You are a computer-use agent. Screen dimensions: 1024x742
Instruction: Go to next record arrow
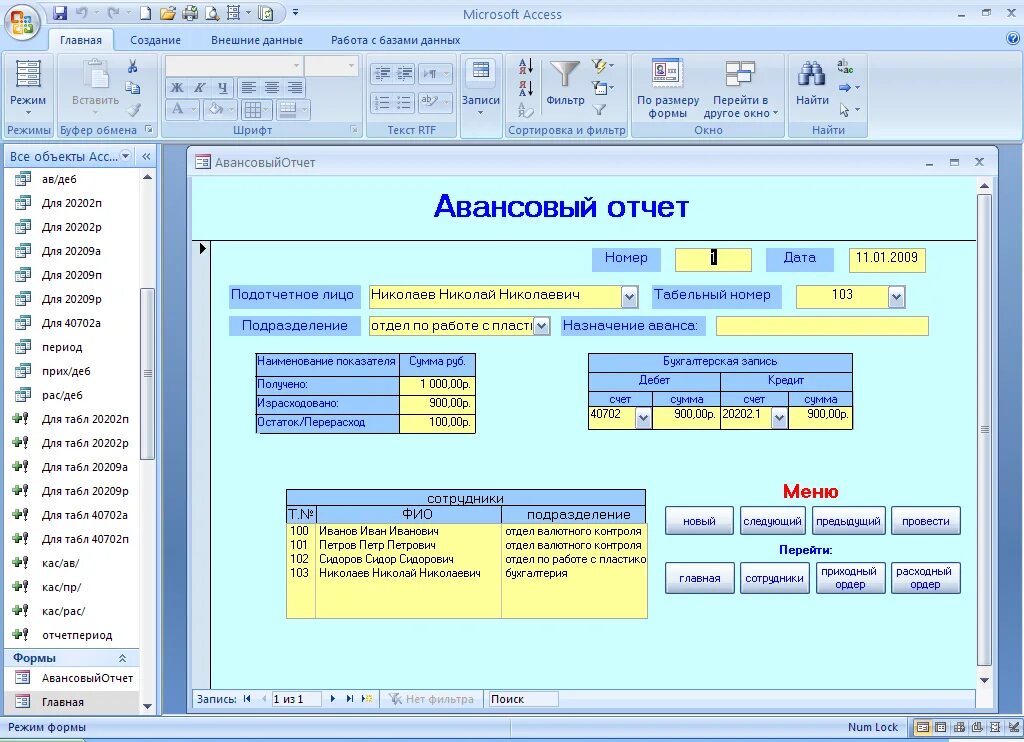[x=332, y=699]
